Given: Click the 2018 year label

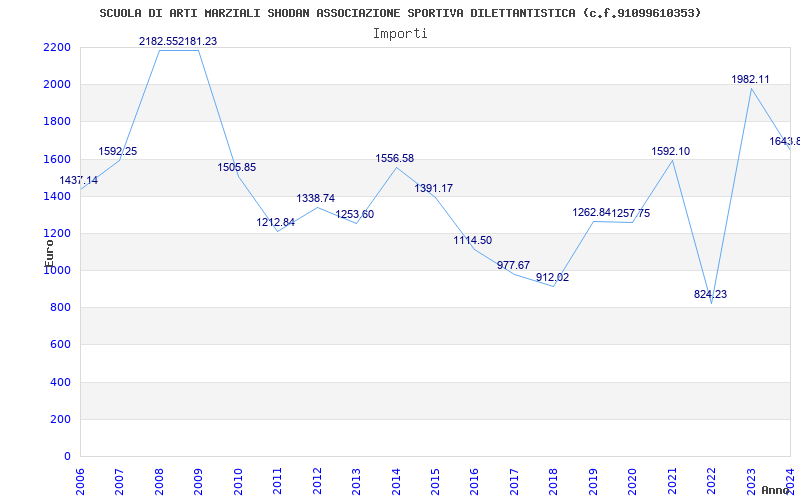Looking at the screenshot, I should [x=554, y=481].
